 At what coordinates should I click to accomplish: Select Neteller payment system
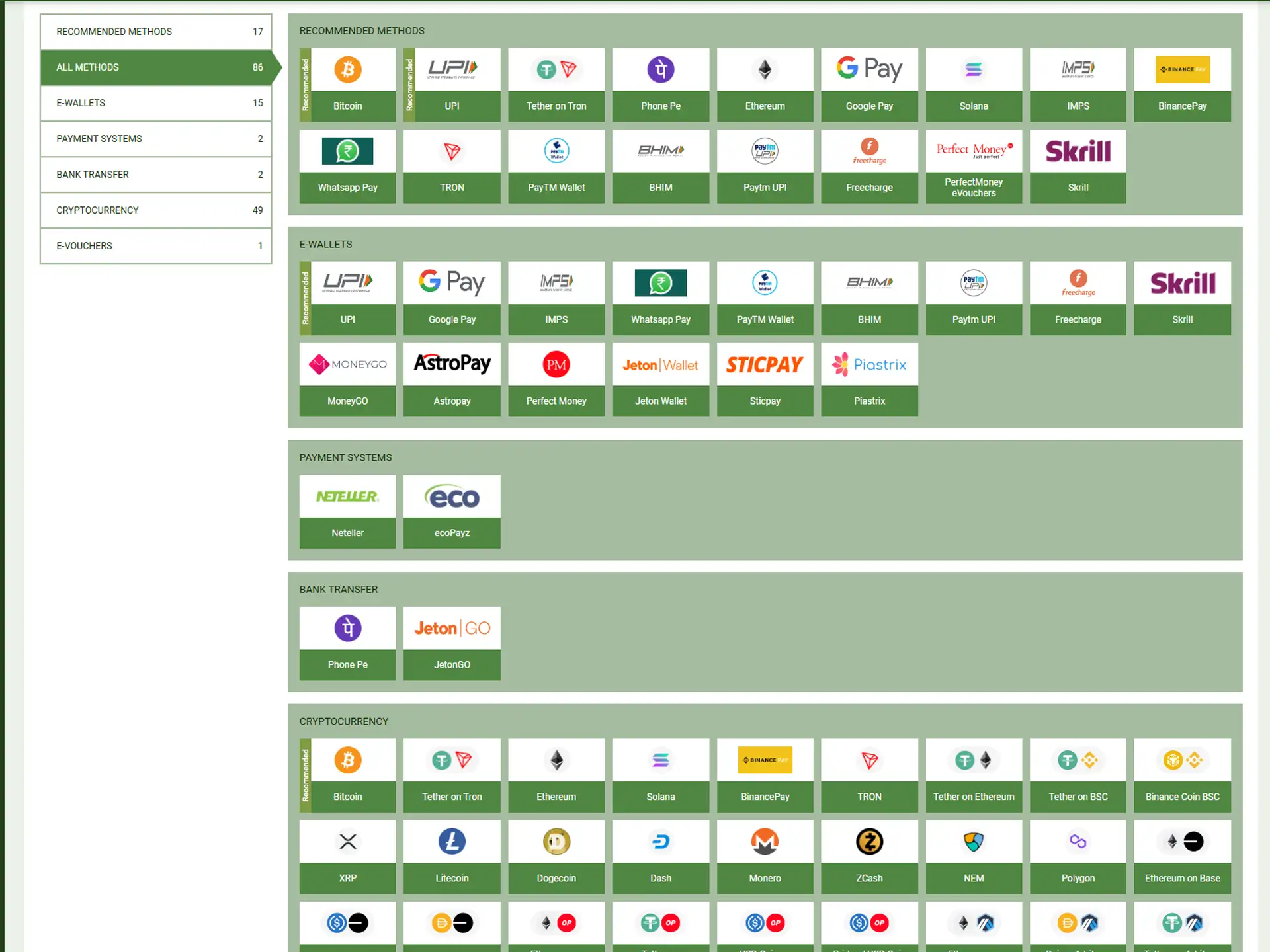click(347, 512)
